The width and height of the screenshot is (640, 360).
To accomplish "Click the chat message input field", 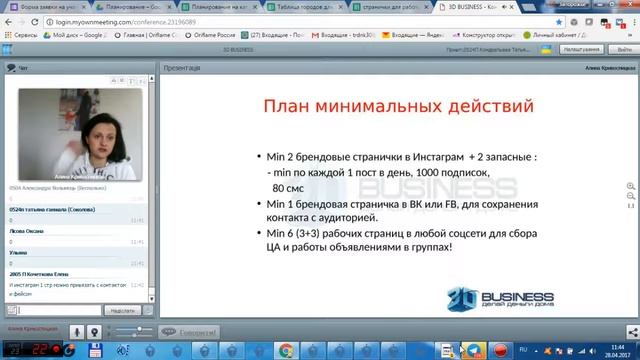I will [x=59, y=311].
